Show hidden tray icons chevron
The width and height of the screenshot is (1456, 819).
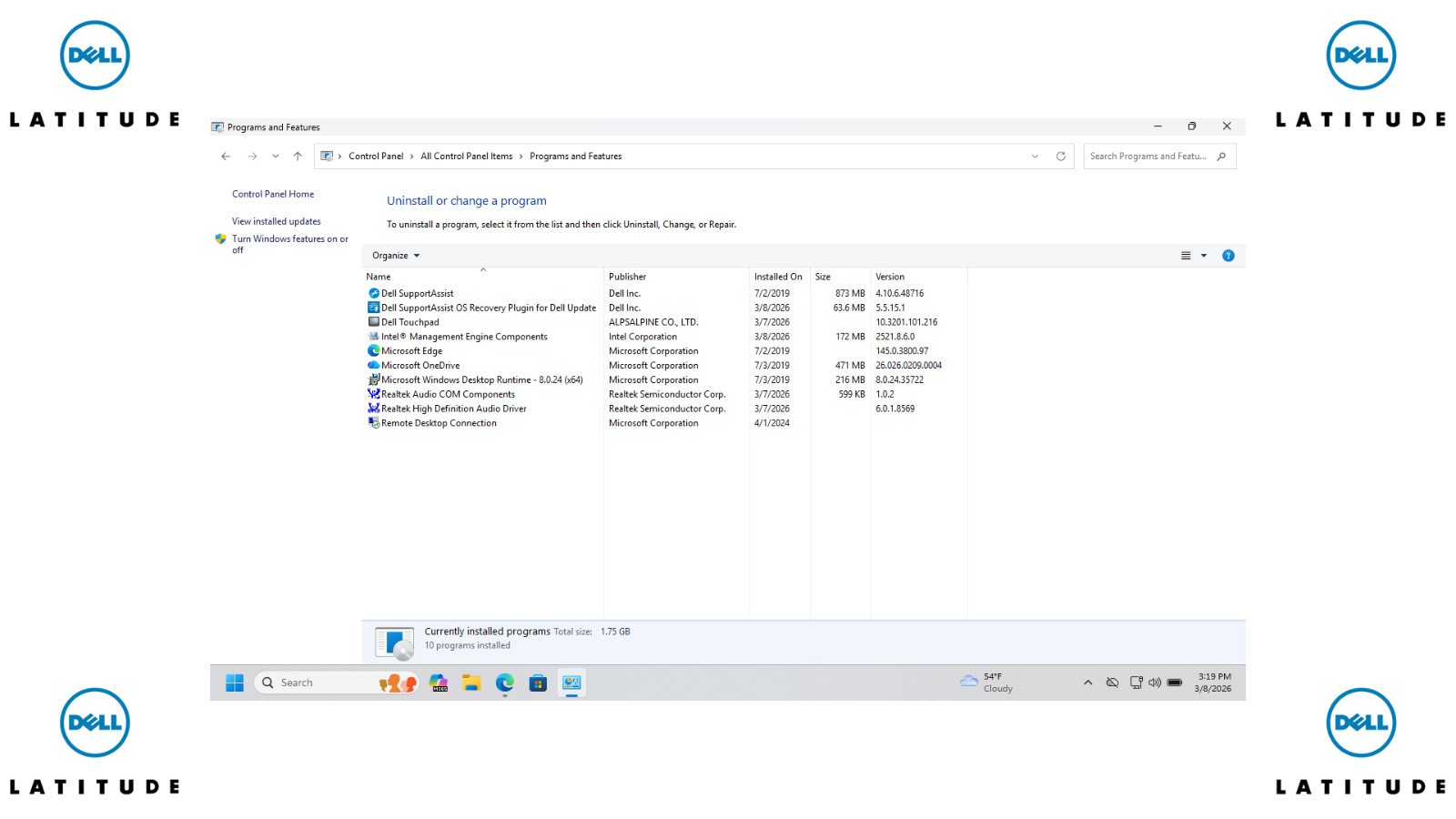[x=1087, y=682]
